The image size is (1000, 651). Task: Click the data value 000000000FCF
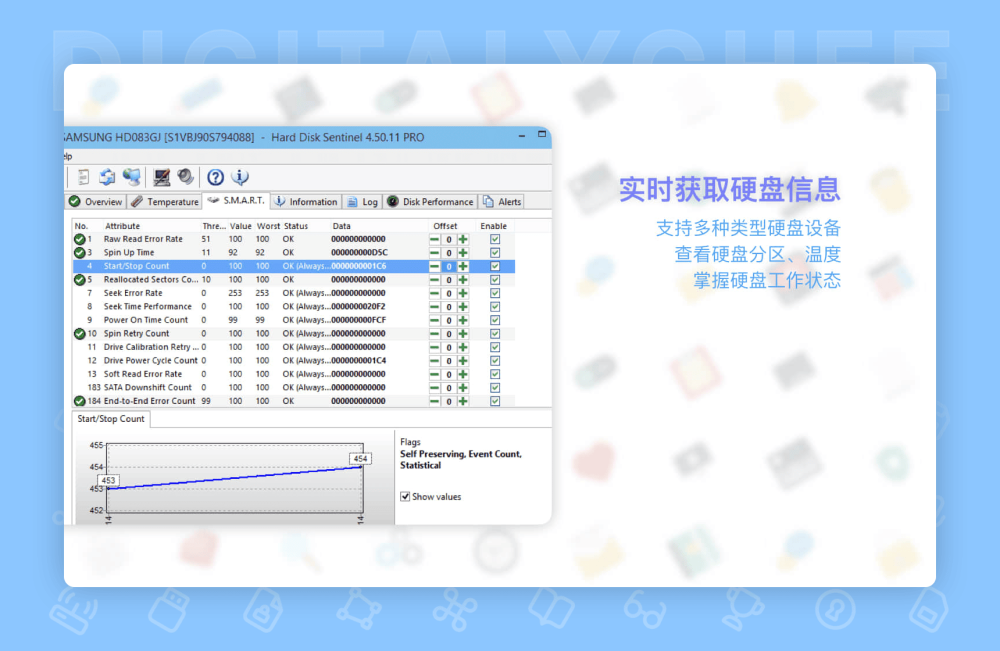tap(358, 320)
